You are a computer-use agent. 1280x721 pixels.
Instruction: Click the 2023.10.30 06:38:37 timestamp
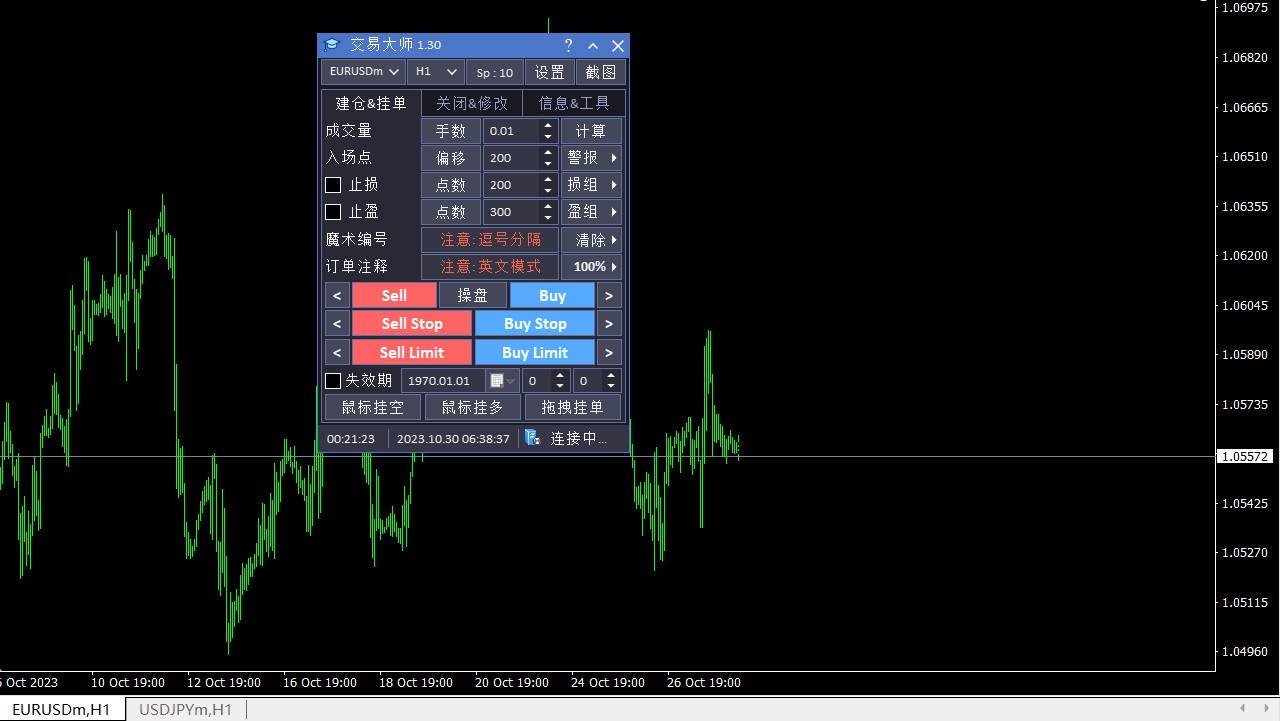point(453,439)
